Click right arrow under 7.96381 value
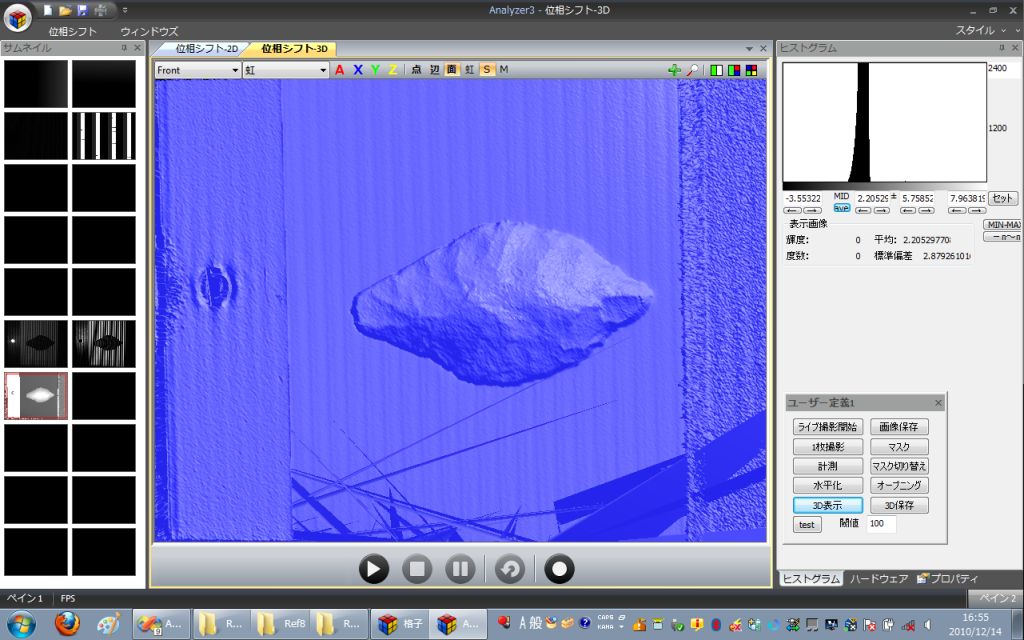 tap(977, 210)
